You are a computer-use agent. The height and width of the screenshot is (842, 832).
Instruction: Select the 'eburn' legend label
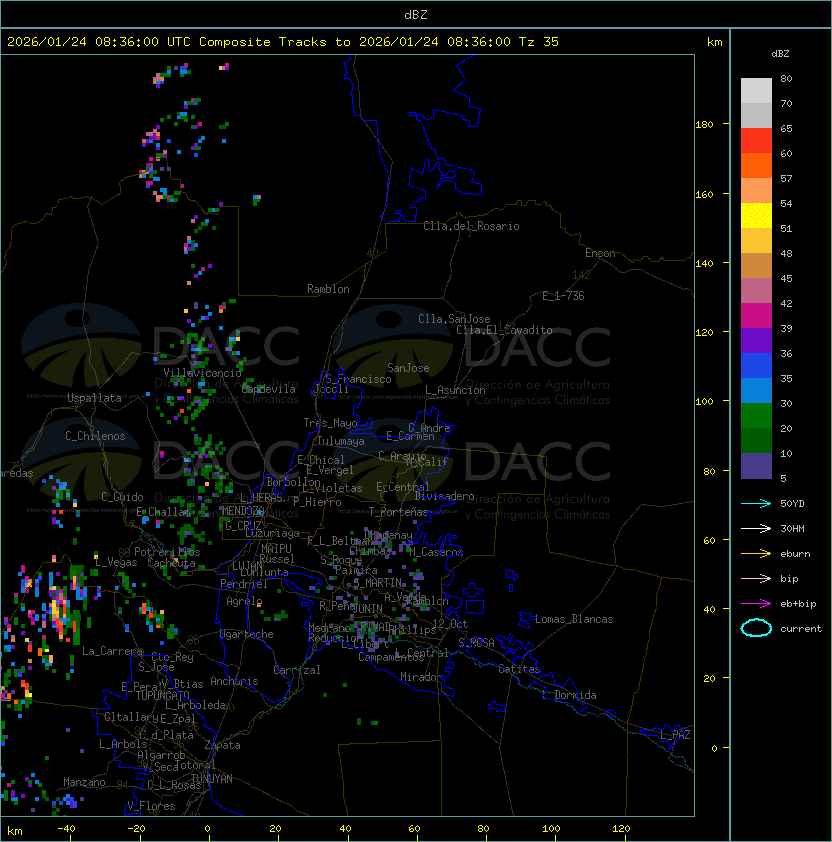click(x=795, y=554)
